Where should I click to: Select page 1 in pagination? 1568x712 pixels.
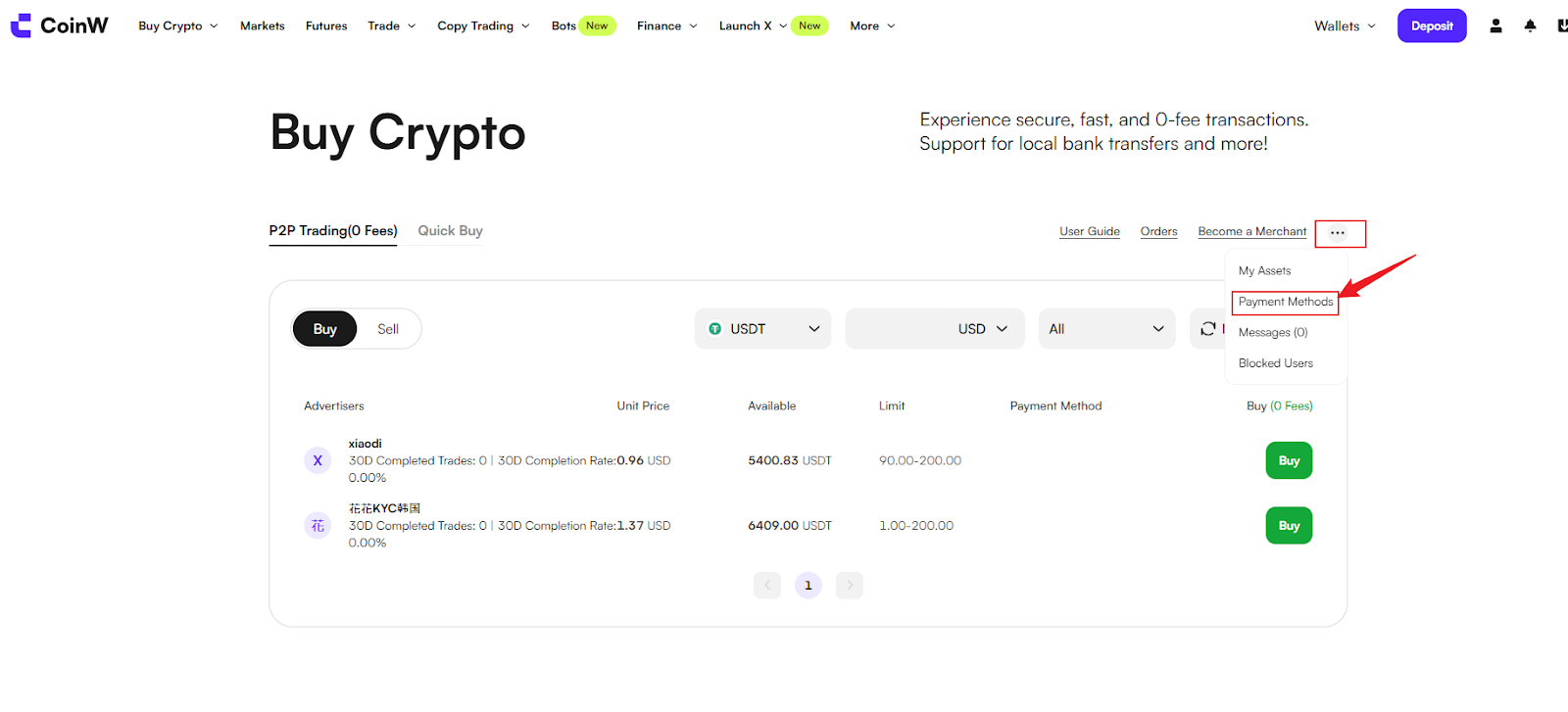click(x=808, y=586)
